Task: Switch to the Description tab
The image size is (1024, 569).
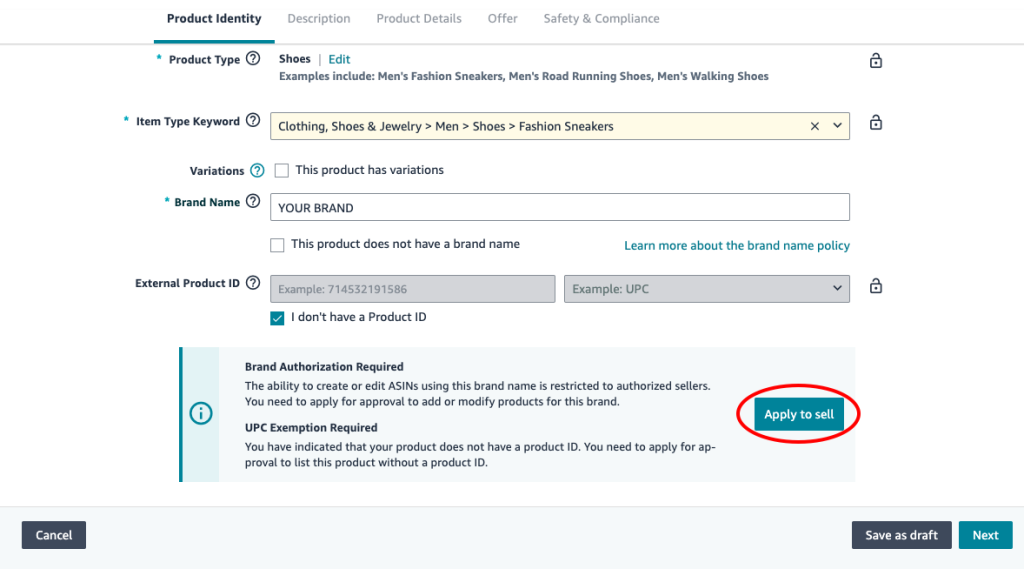Action: tap(319, 18)
